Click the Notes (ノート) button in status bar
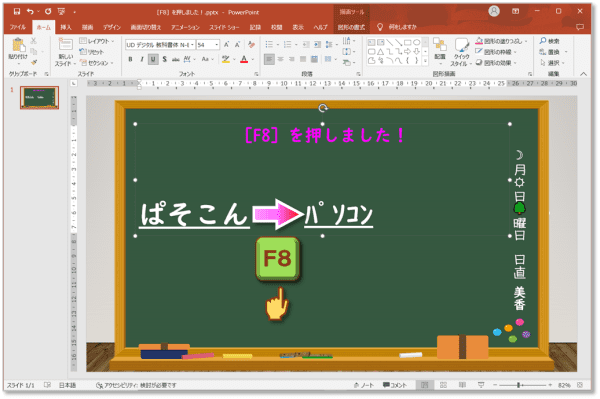The height and width of the screenshot is (399, 600). click(x=364, y=385)
